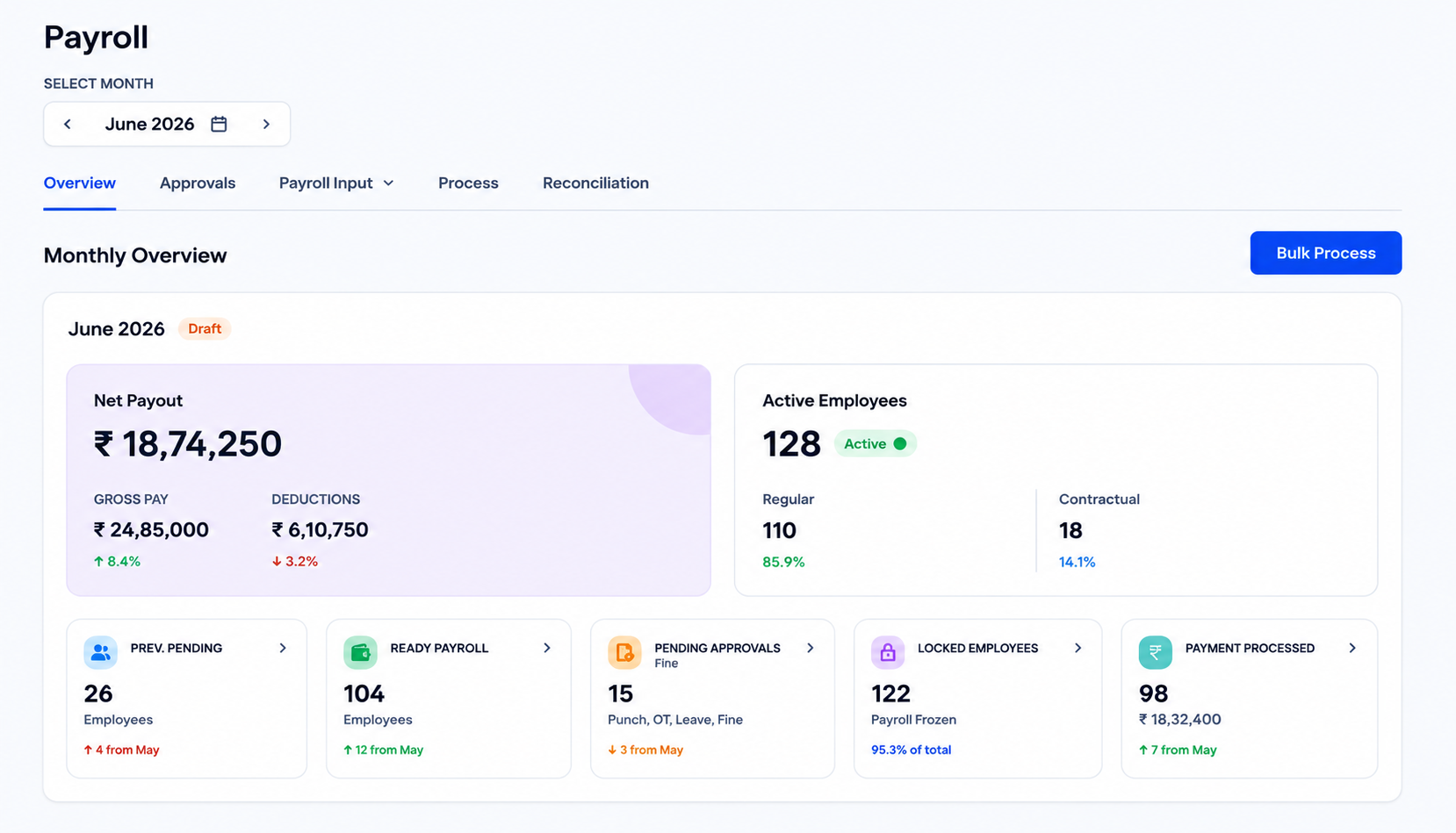This screenshot has width=1456, height=833.
Task: Click the Pending Approvals document icon
Action: (x=624, y=652)
